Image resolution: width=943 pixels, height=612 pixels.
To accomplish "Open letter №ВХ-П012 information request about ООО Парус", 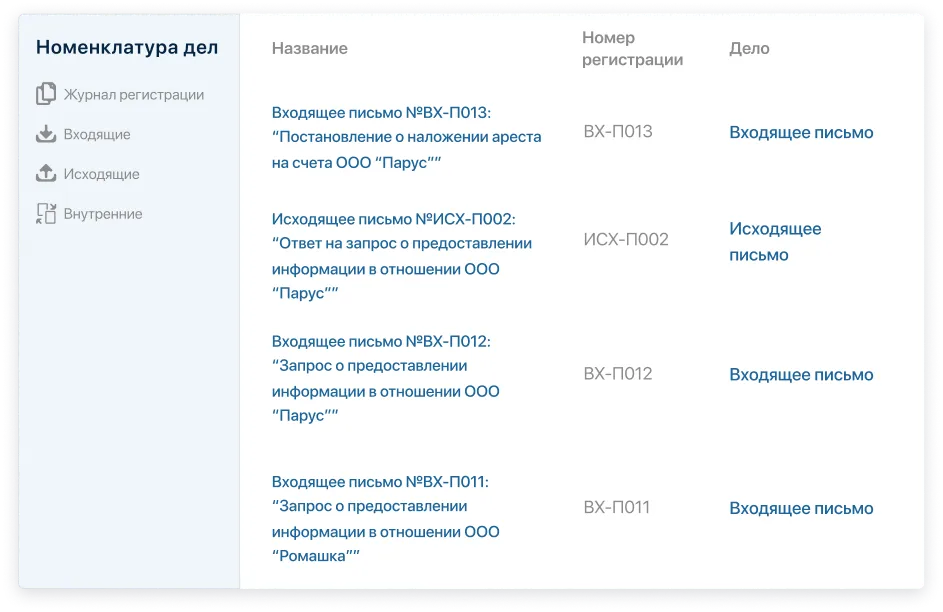I will pos(383,374).
